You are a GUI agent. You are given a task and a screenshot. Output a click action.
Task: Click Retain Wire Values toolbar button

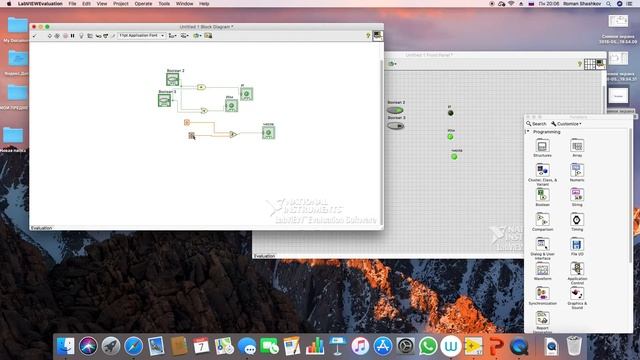[90, 36]
